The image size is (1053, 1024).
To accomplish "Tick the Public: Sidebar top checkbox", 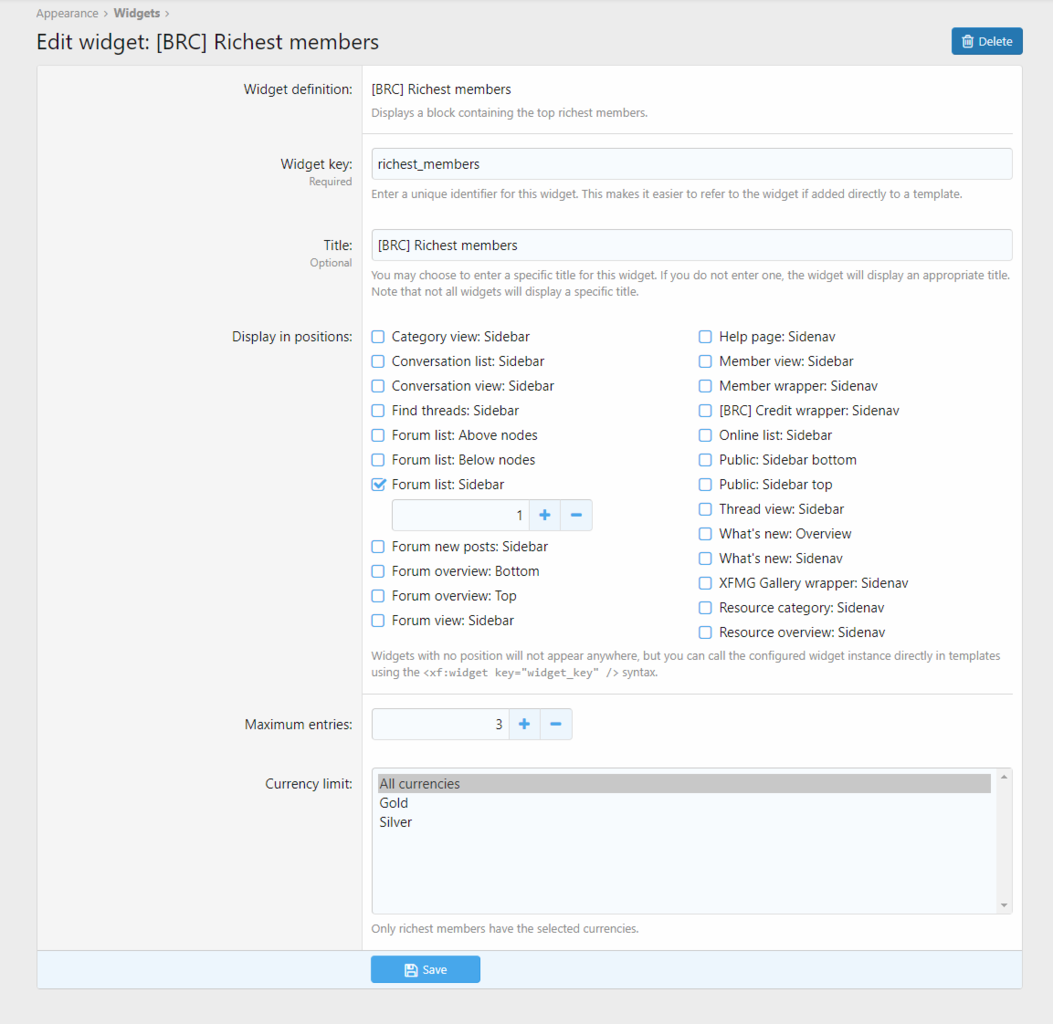I will (706, 485).
